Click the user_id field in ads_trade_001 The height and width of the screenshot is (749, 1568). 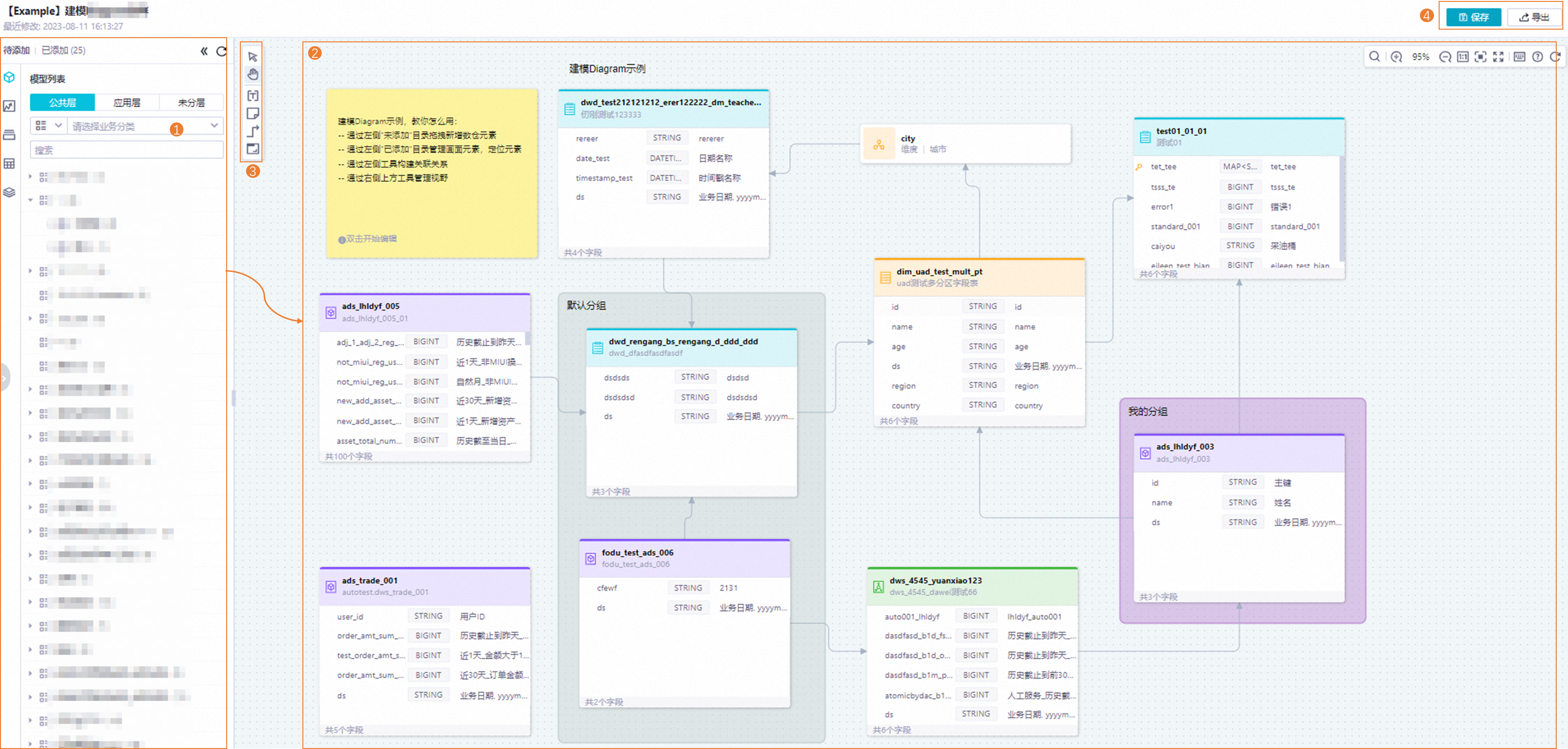click(425, 616)
